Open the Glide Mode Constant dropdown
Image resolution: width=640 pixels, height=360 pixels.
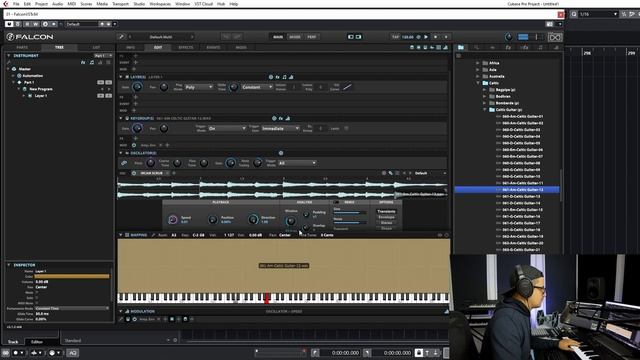pos(257,87)
